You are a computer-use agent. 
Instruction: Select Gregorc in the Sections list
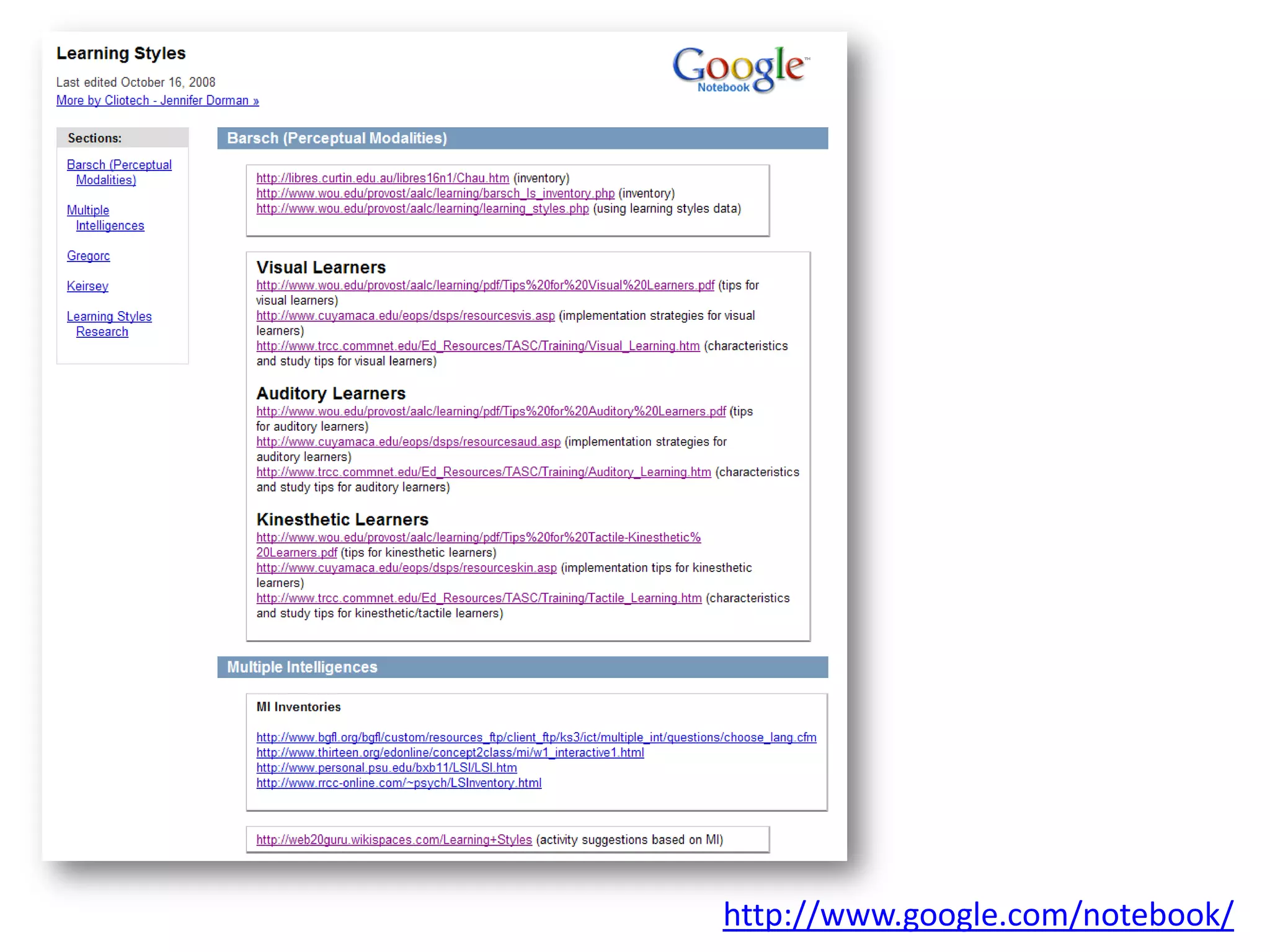88,256
